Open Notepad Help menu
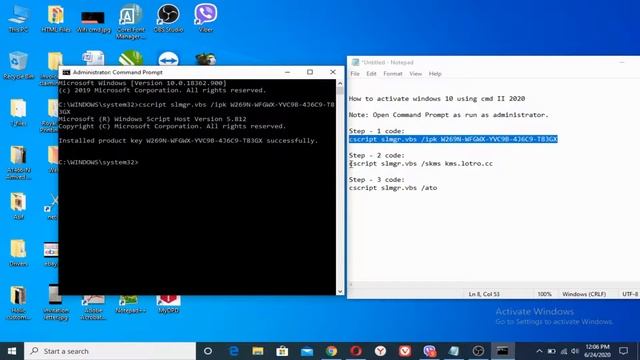This screenshot has height=360, width=640. tap(435, 74)
